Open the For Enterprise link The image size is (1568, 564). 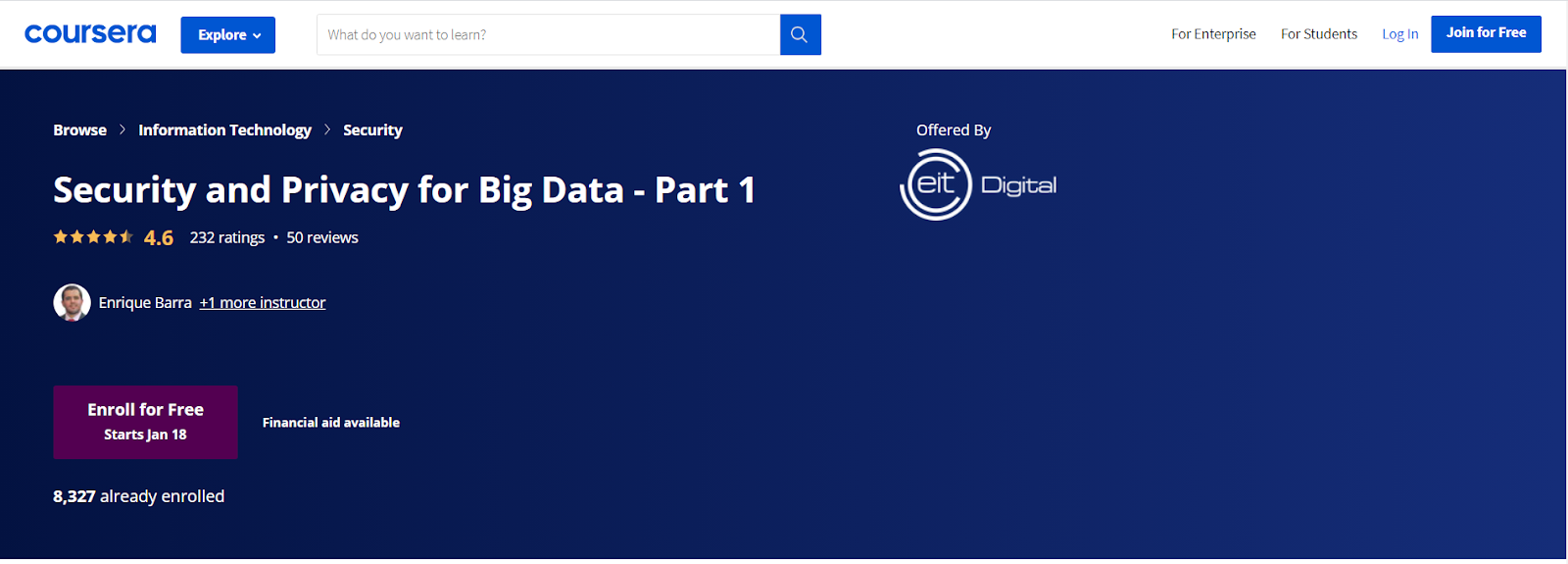1213,34
